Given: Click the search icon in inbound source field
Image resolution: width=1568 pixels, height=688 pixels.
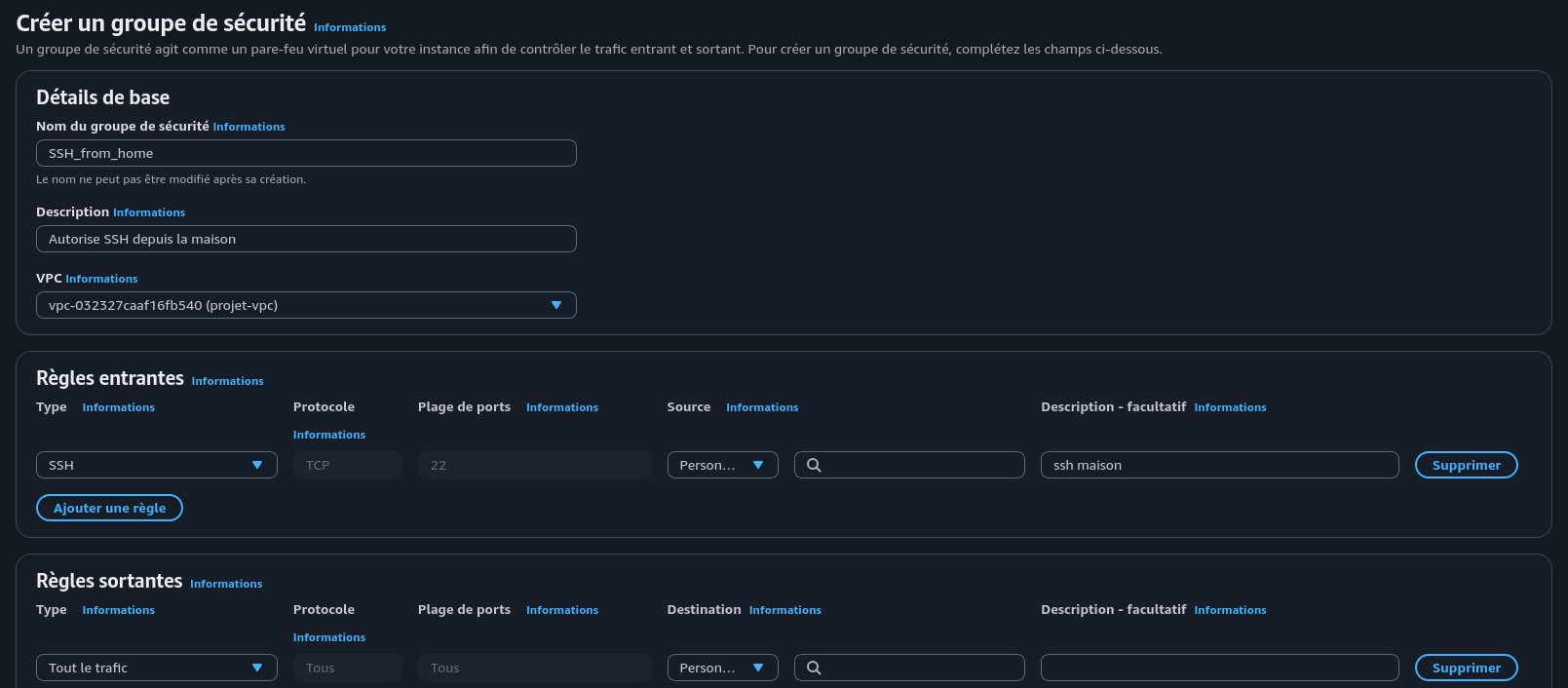Looking at the screenshot, I should point(814,465).
